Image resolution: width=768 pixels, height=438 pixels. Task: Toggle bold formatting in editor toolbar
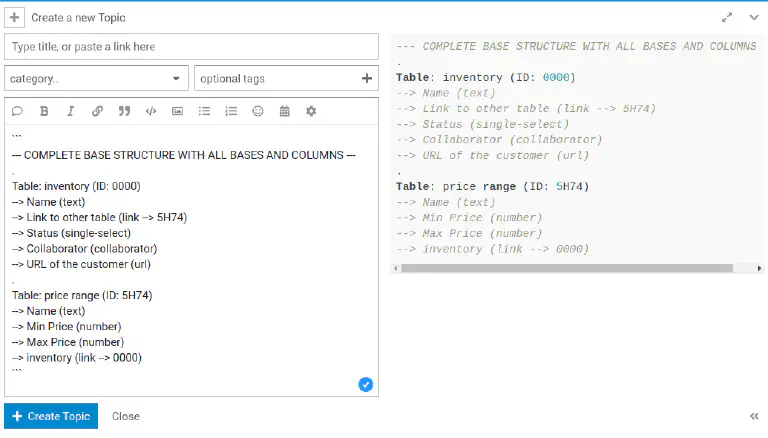tap(44, 111)
